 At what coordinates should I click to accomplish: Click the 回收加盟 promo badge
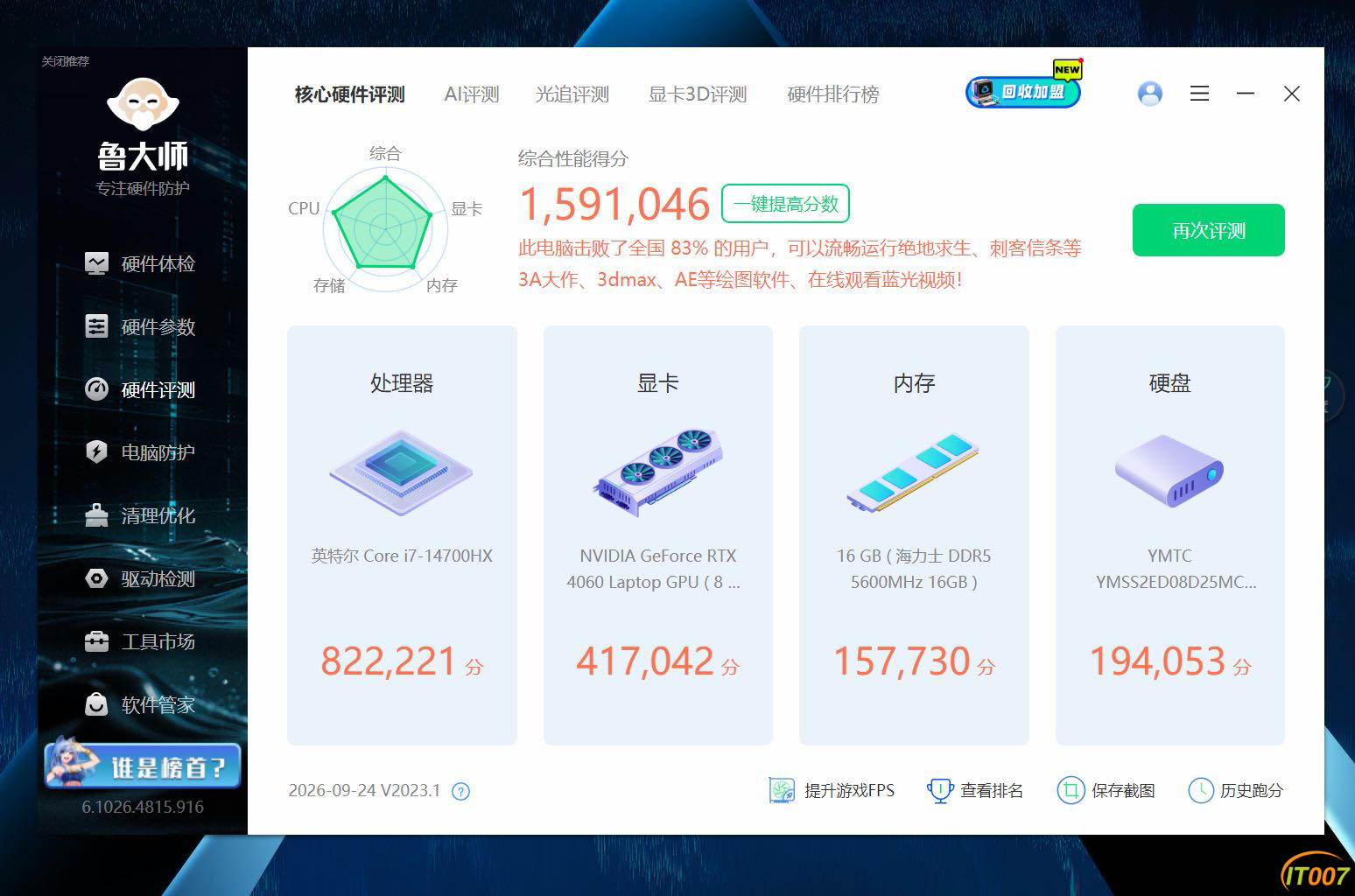coord(1023,91)
